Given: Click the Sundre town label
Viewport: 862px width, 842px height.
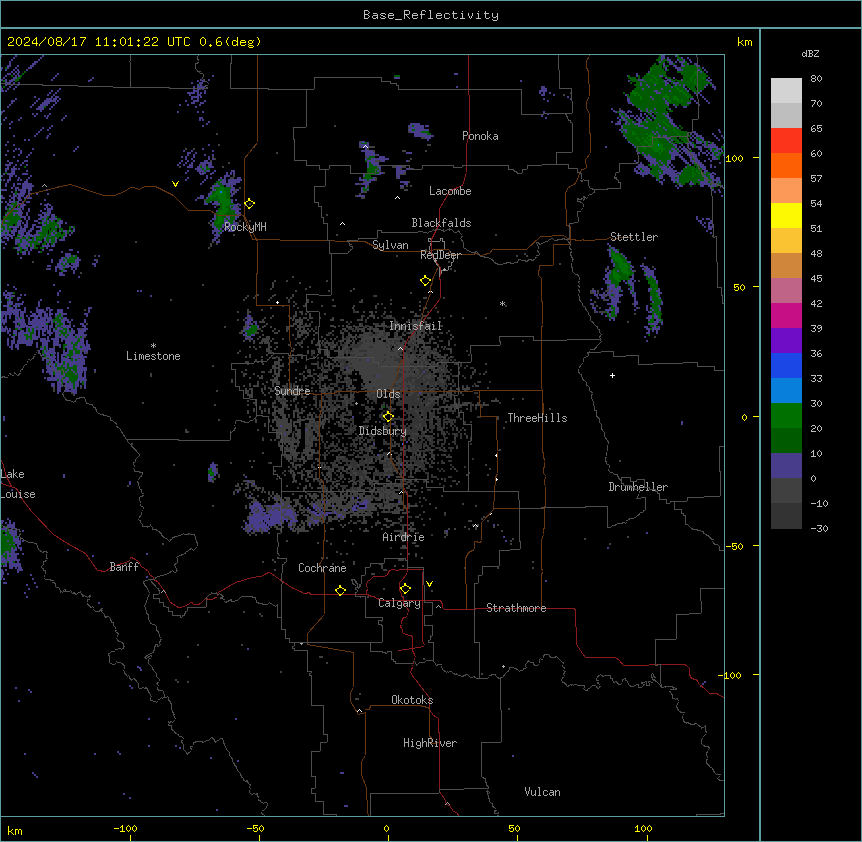Looking at the screenshot, I should tap(292, 391).
